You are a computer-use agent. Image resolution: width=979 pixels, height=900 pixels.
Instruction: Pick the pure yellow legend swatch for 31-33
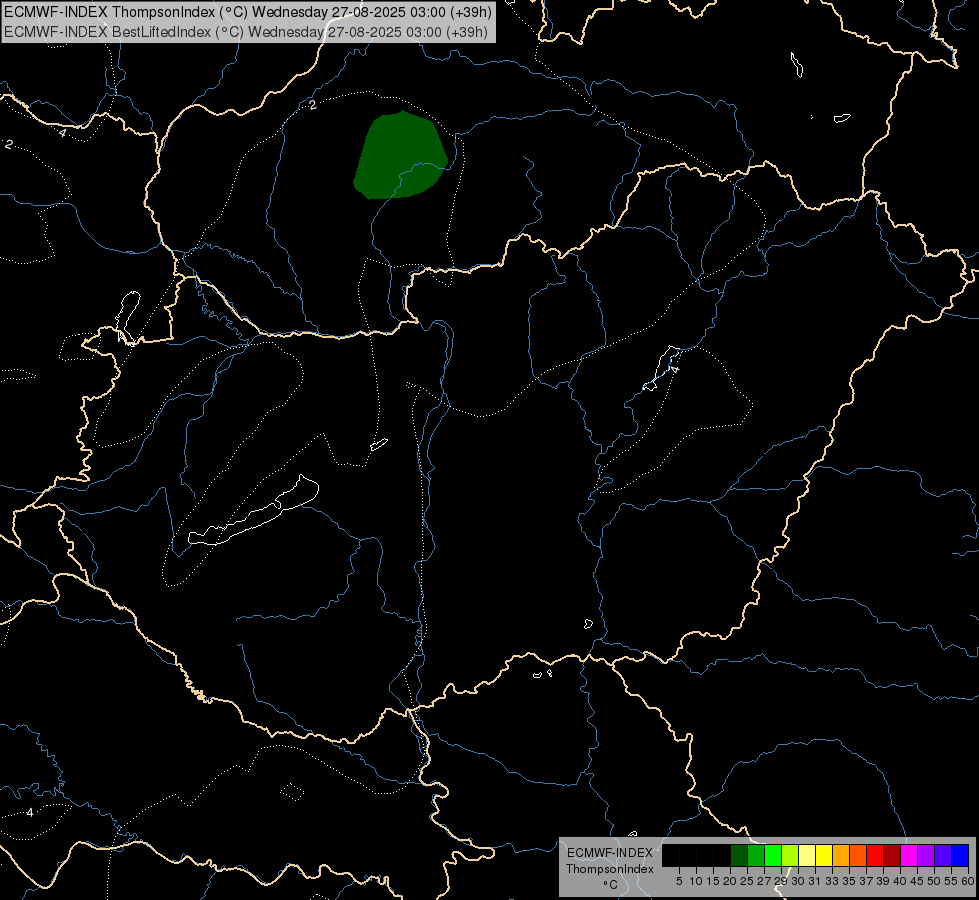pos(824,855)
